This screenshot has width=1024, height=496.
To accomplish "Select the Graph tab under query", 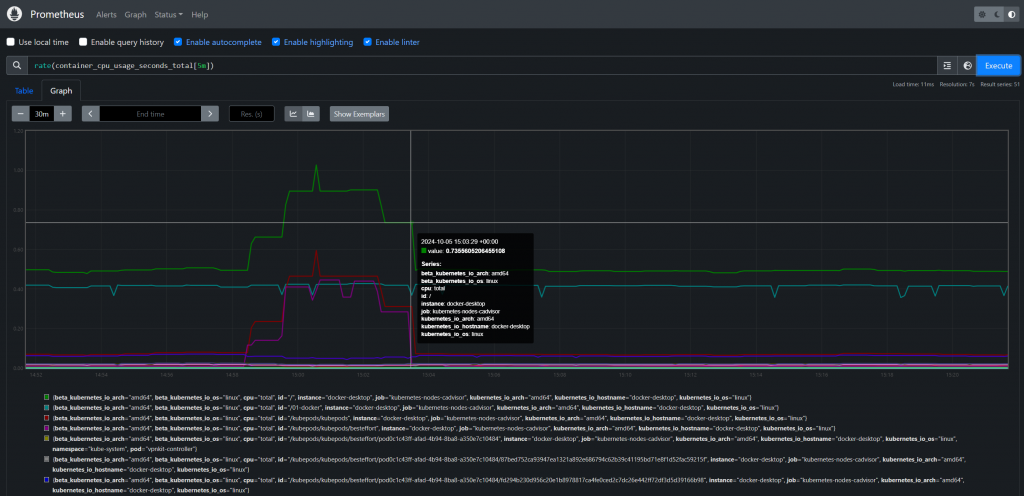I will (61, 91).
